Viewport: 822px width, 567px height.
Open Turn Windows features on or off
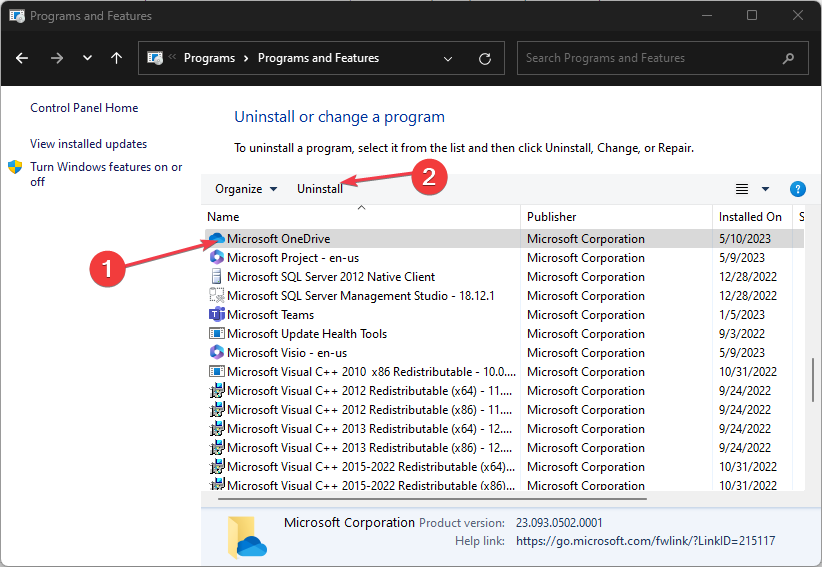106,174
